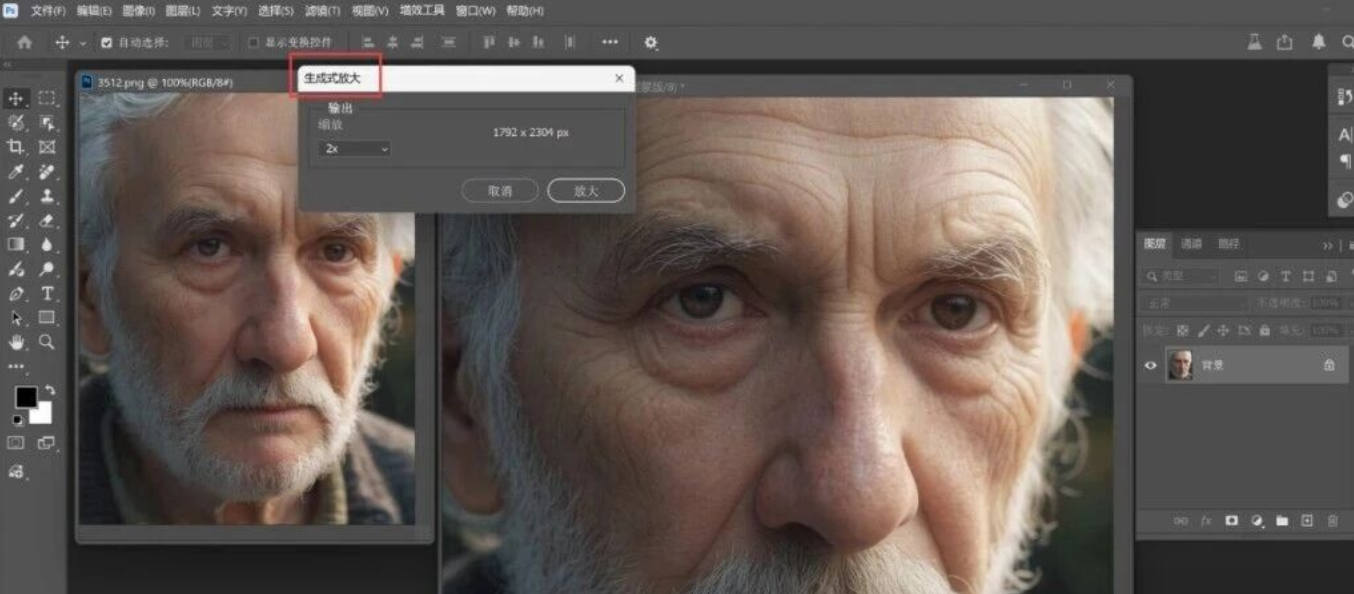The image size is (1354, 594).
Task: Select the Zoom magnifier tool
Action: (47, 342)
